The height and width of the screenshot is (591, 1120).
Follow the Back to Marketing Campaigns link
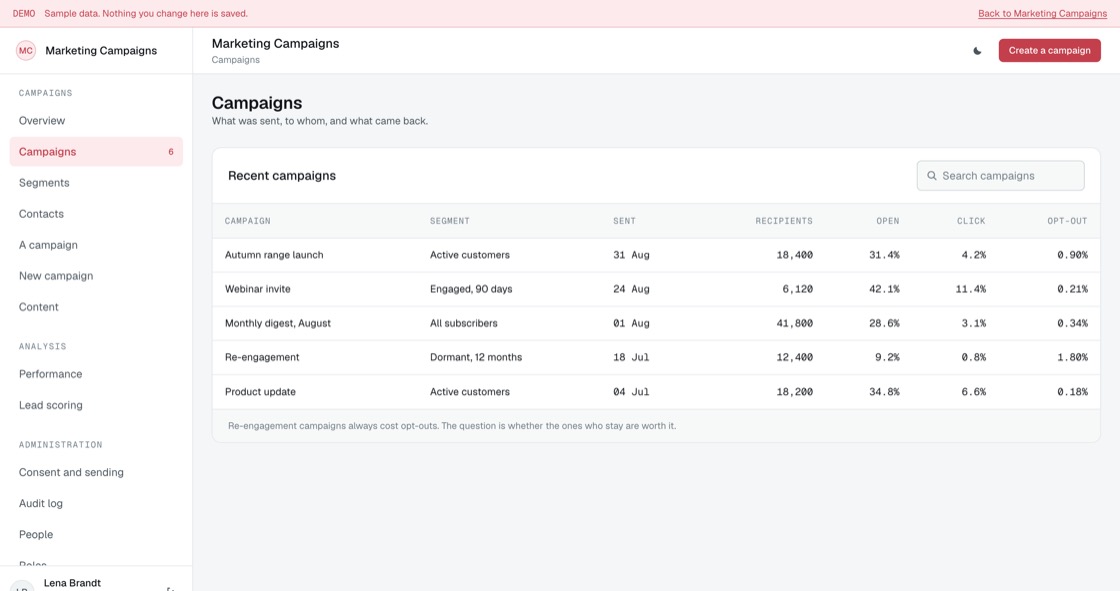[x=1042, y=14]
